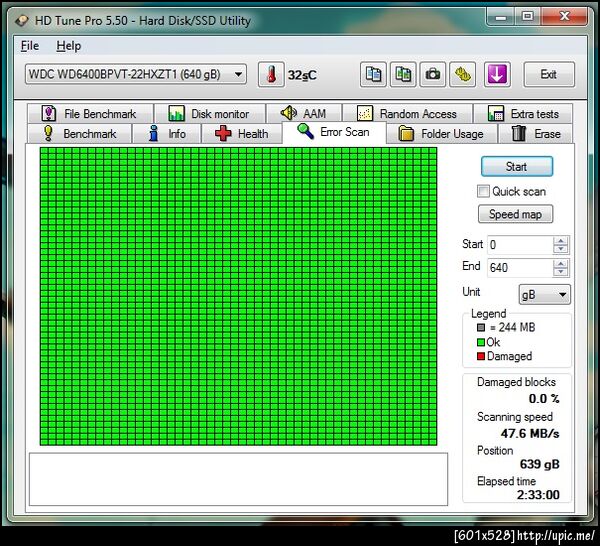Copy info to clipboard icon
600x546 pixels.
(x=373, y=74)
